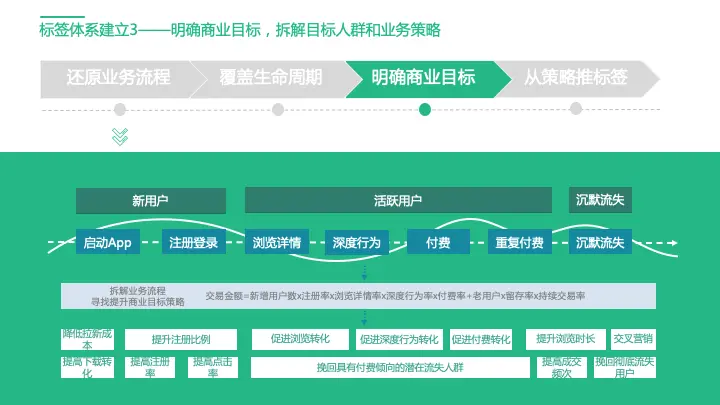Switch to the 从策略推标签 step
Screen dimensions: 720x405
(x=576, y=79)
